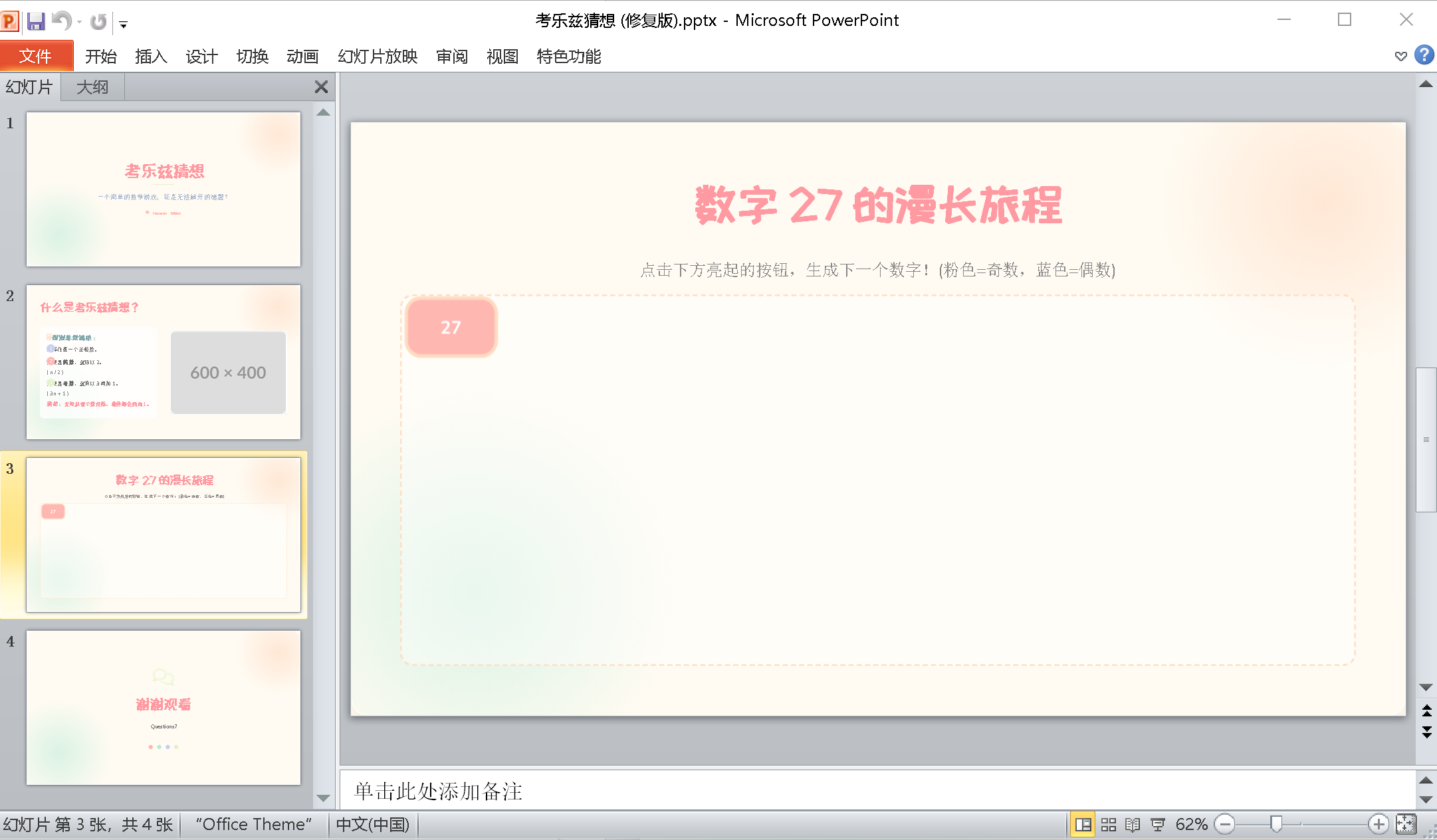Open PowerPoint Help question mark
This screenshot has width=1437, height=840.
point(1424,55)
